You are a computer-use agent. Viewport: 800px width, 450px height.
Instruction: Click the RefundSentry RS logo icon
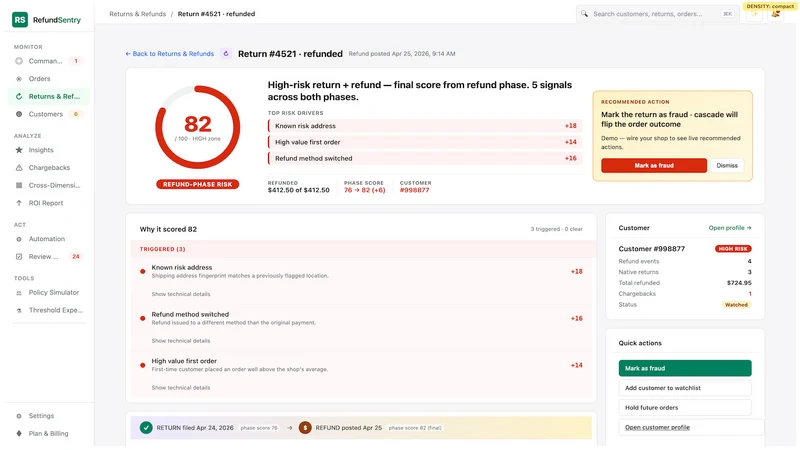click(x=20, y=19)
